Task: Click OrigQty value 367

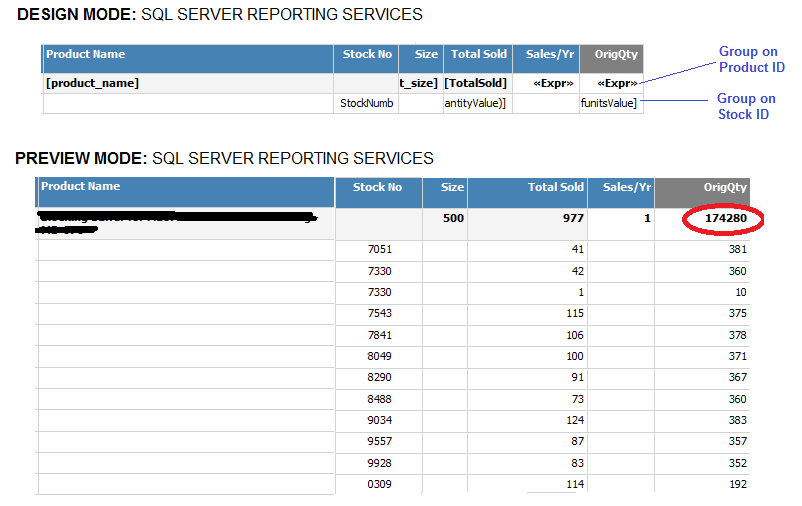Action: (738, 377)
